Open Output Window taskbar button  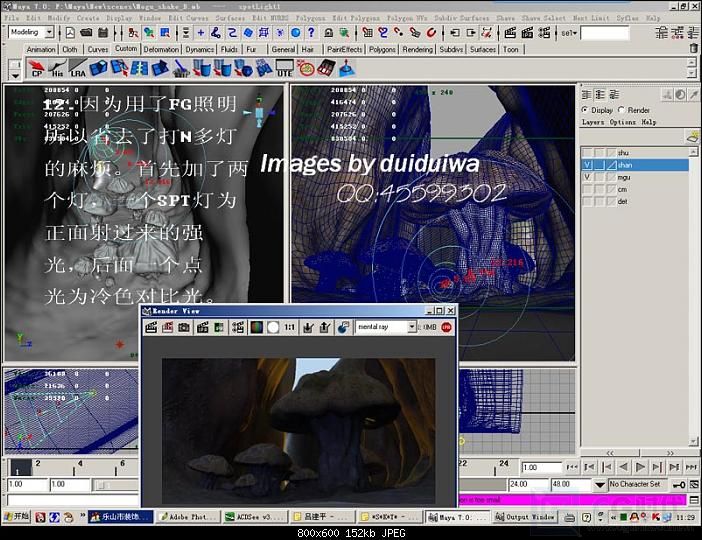click(524, 517)
